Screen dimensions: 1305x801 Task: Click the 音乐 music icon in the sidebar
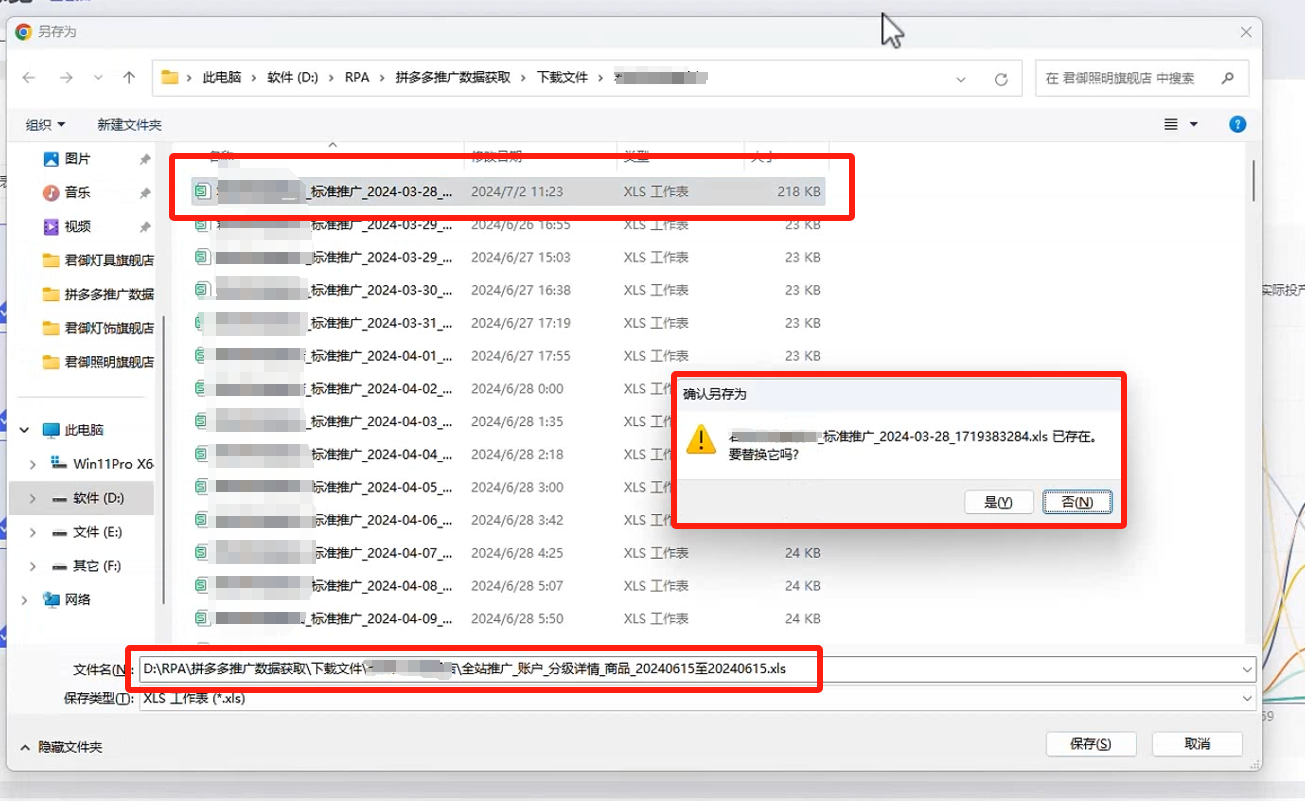click(x=51, y=193)
